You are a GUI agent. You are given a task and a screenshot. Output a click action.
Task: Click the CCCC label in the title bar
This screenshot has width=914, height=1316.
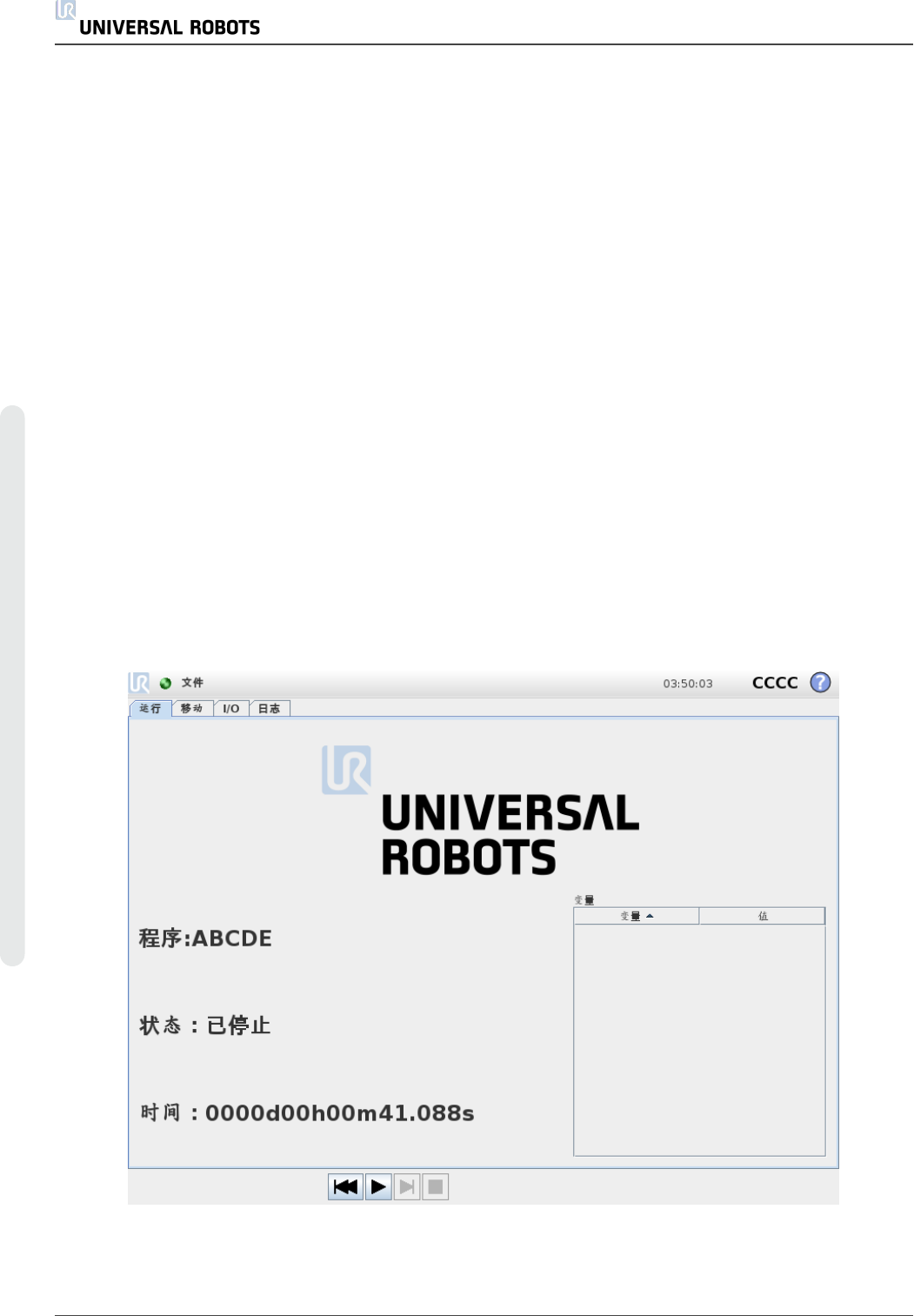coord(775,683)
